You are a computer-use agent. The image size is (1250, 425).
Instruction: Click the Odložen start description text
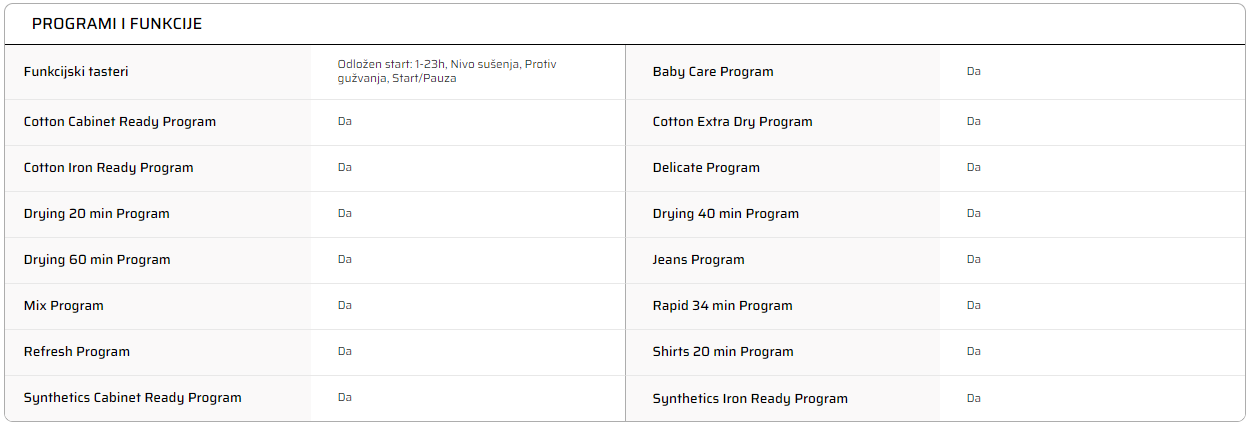447,71
